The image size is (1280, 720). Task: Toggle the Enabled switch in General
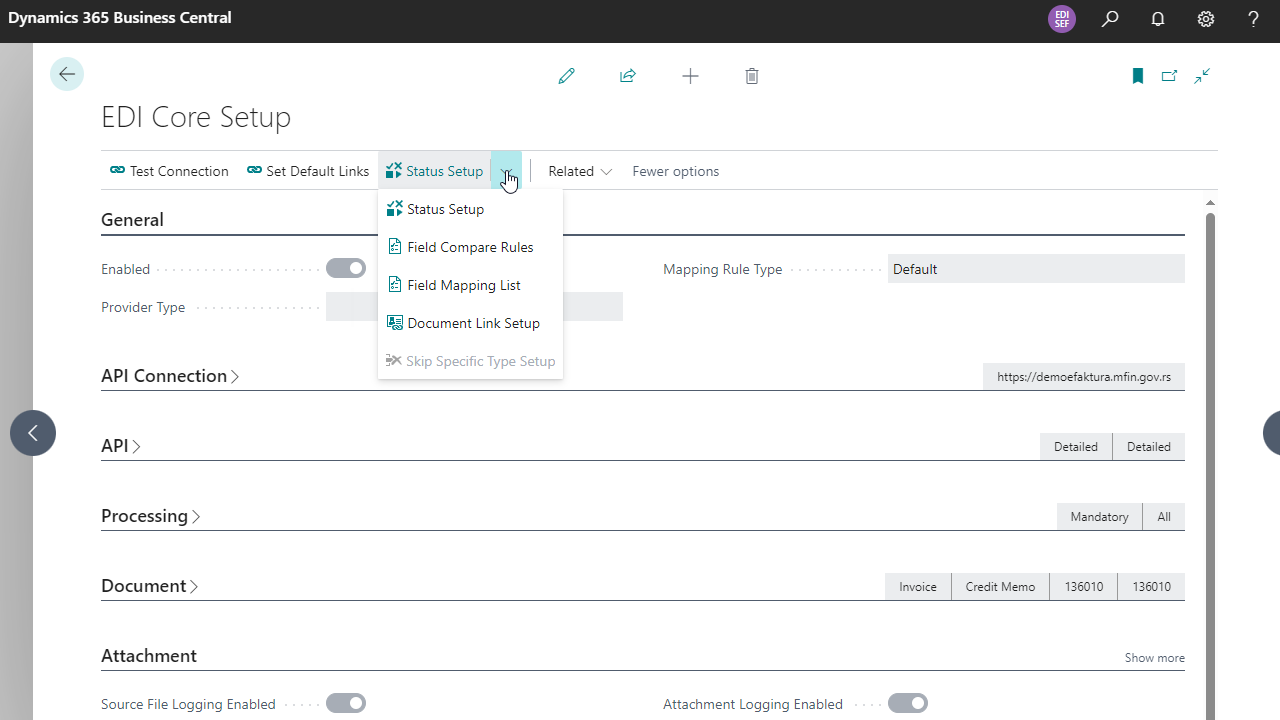point(345,268)
